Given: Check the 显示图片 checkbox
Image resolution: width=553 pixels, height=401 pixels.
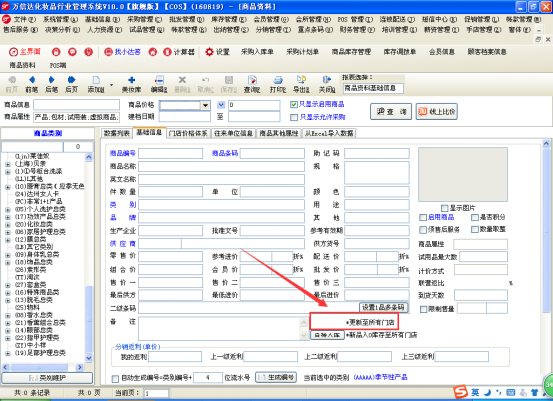Looking at the screenshot, I should pos(445,208).
